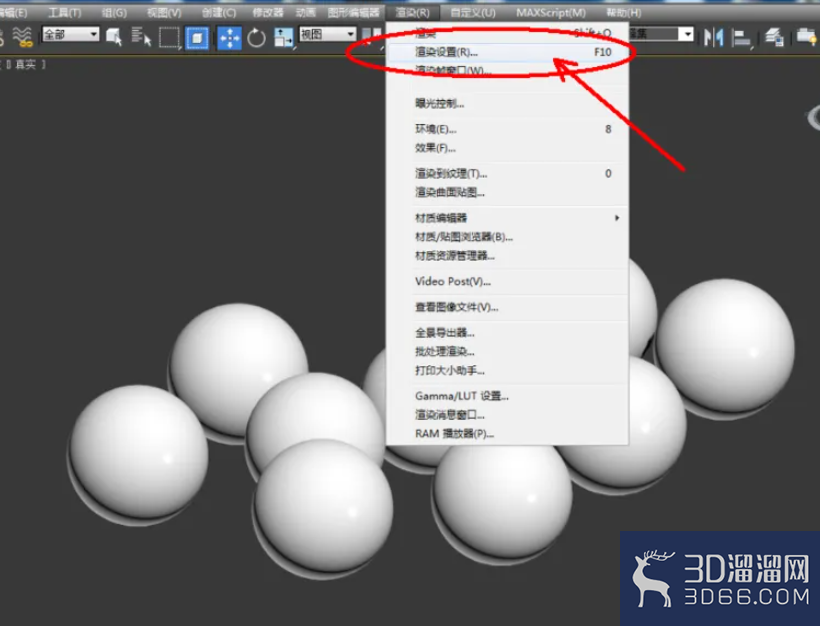
Task: Open the 动画 menu
Action: point(305,12)
